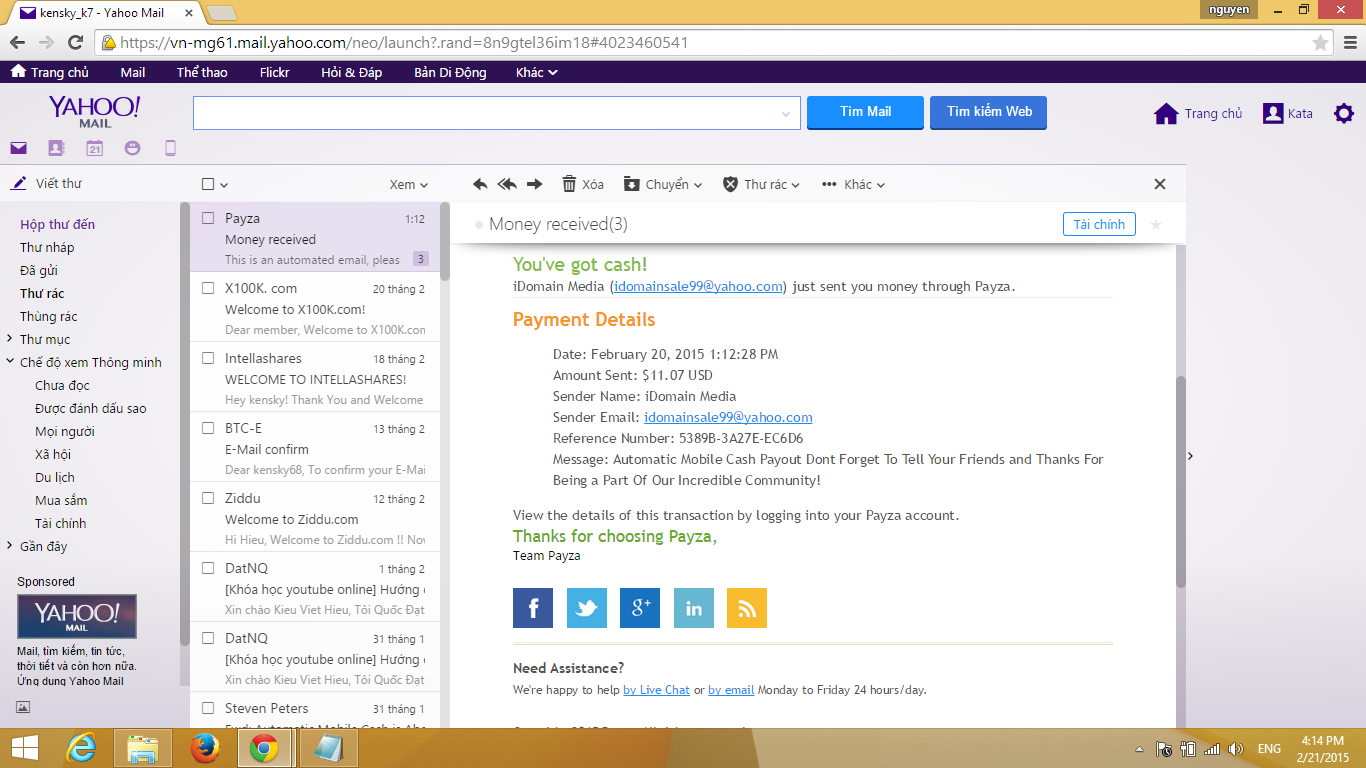1366x768 pixels.
Task: Open the select-all dropdown arrow
Action: (x=224, y=185)
